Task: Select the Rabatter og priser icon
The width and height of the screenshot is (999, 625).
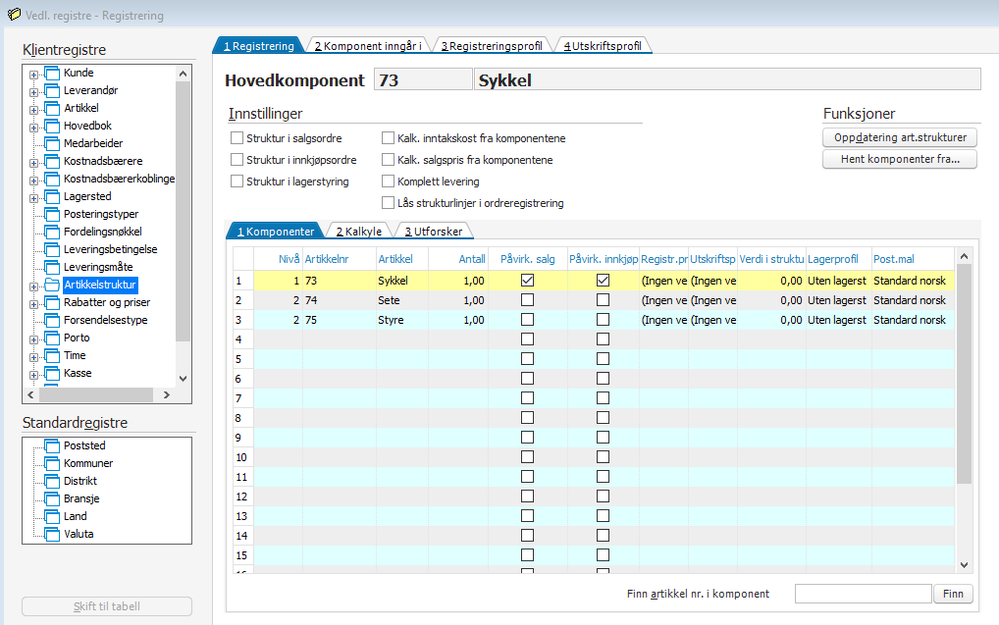Action: pyautogui.click(x=52, y=303)
